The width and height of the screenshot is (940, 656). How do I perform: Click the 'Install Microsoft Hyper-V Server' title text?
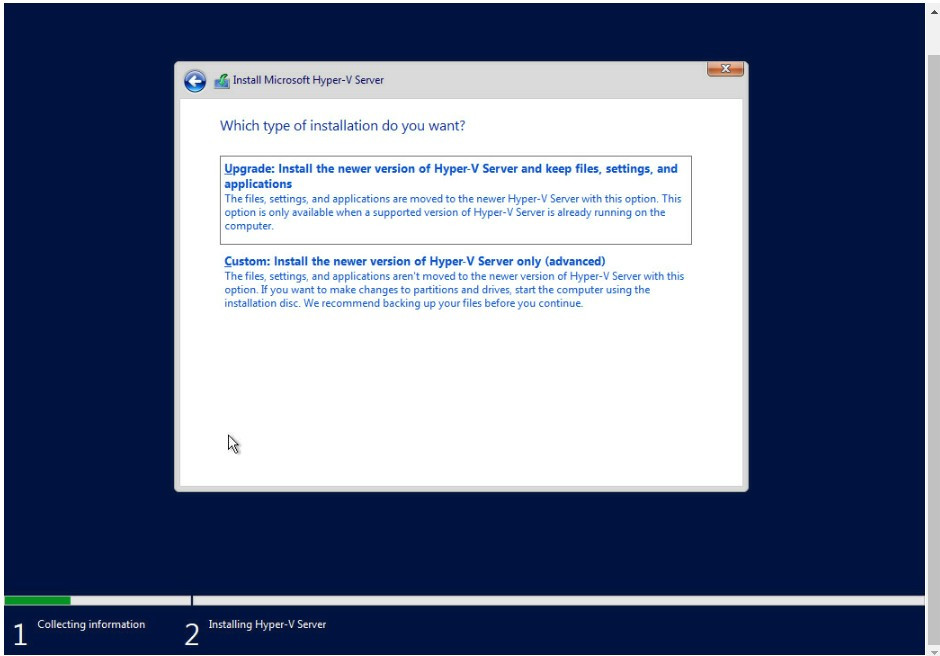tap(308, 80)
